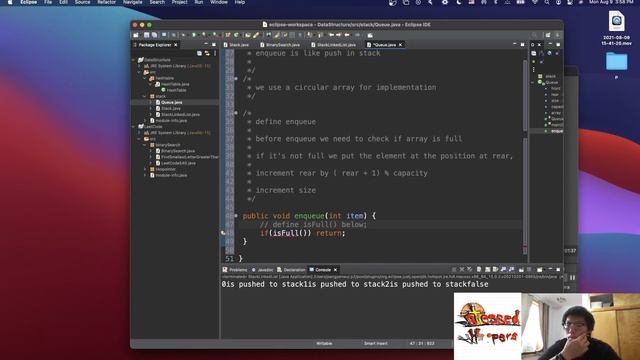Toggle Scroll Lock in the Console toolbar
The height and width of the screenshot is (360, 640).
tap(487, 270)
